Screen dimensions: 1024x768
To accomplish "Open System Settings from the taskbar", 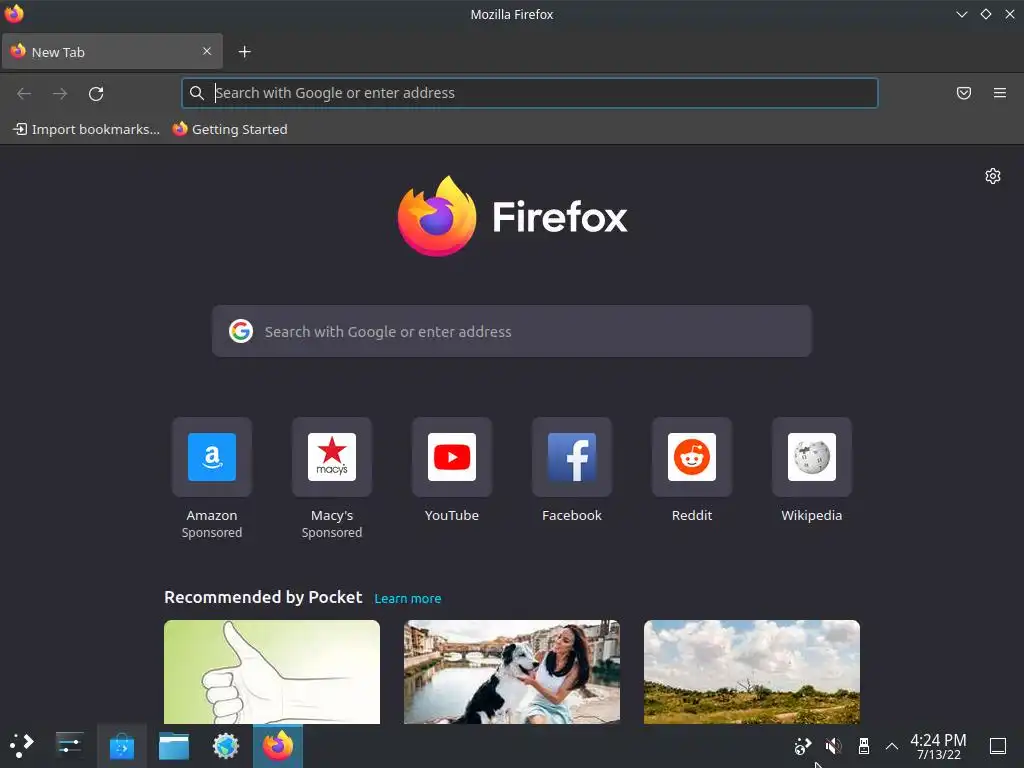I will click(69, 745).
